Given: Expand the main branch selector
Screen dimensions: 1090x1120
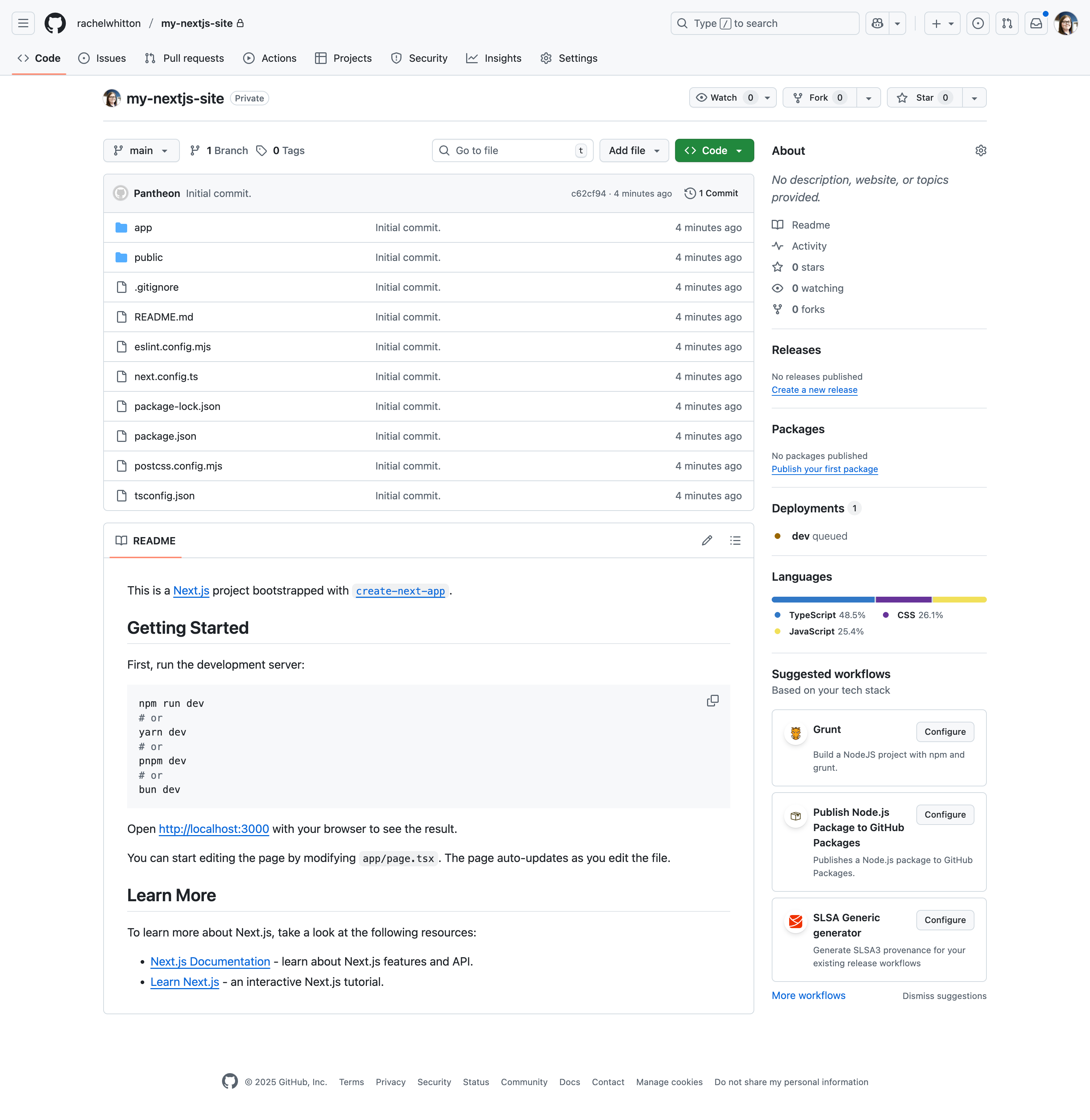Looking at the screenshot, I should (141, 150).
